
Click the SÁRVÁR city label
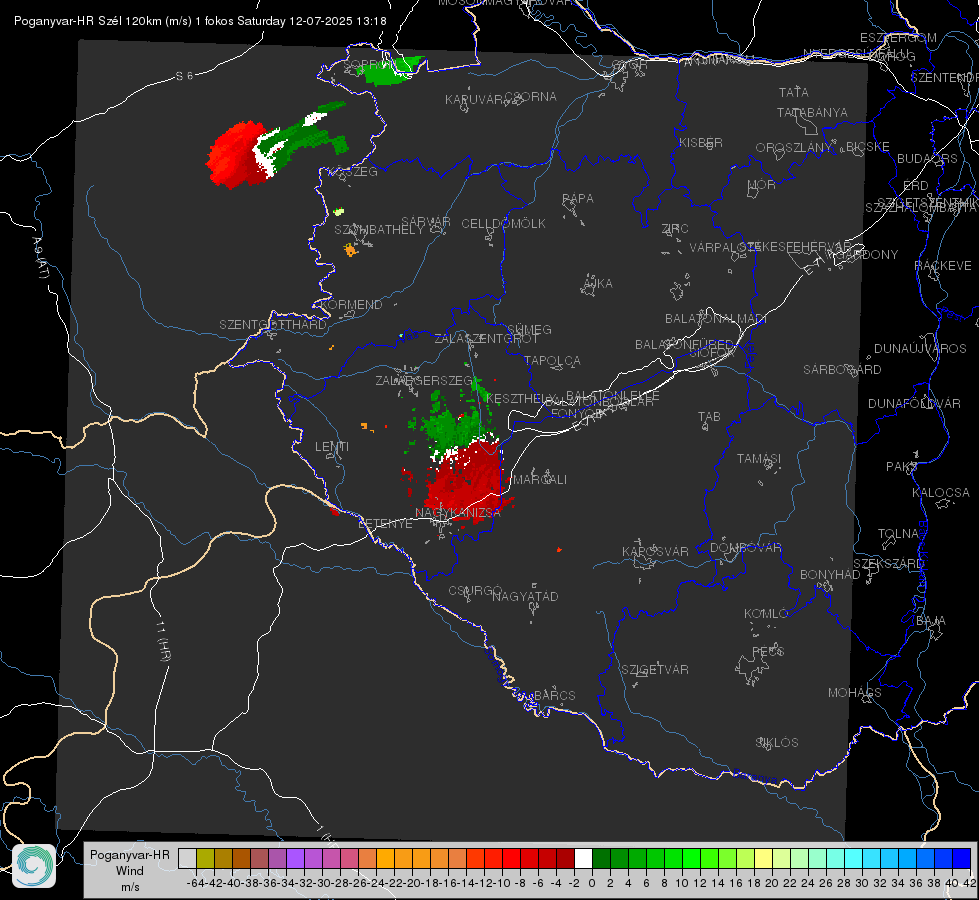tap(426, 222)
